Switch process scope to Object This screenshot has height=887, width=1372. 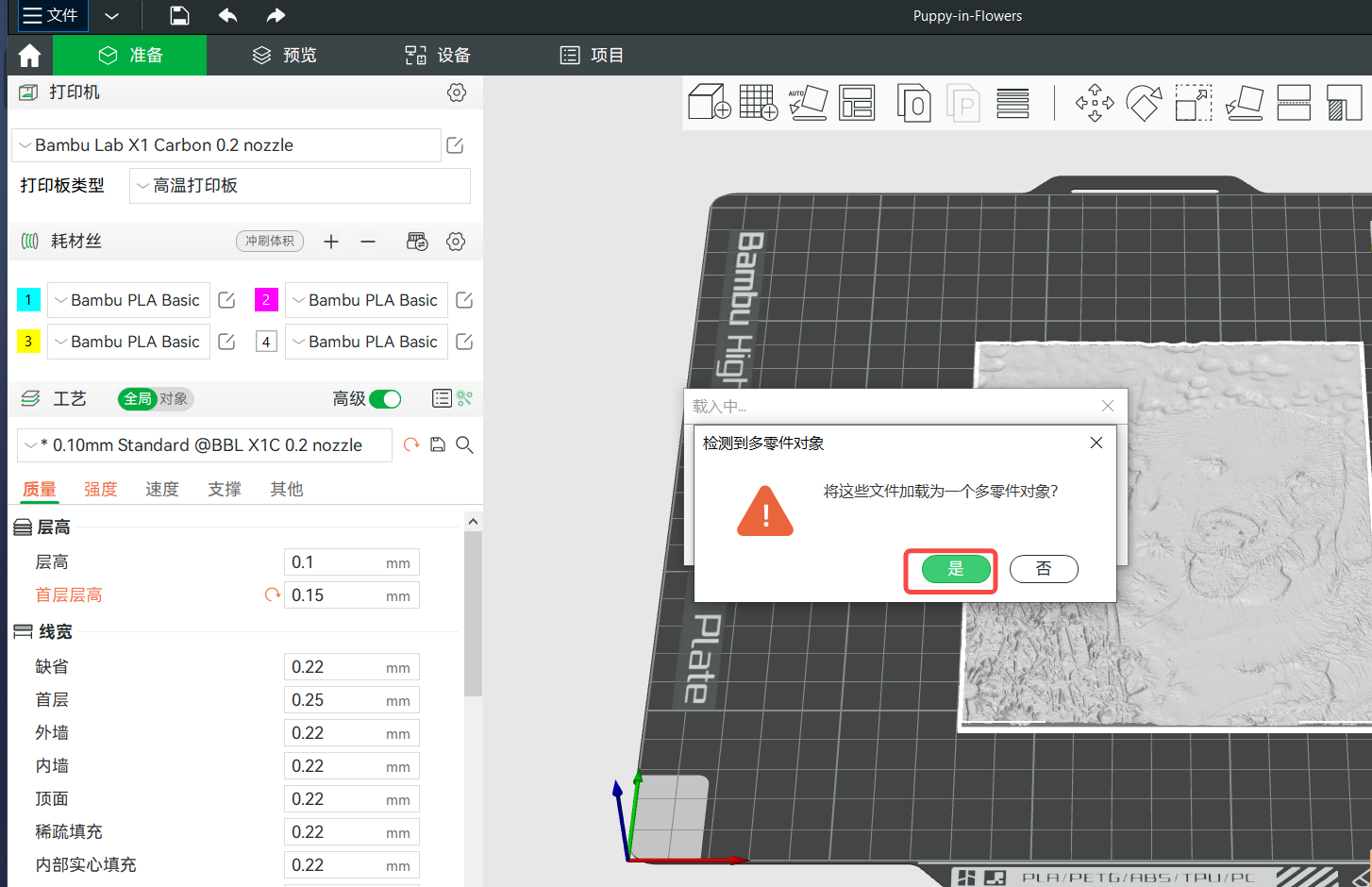[x=174, y=399]
